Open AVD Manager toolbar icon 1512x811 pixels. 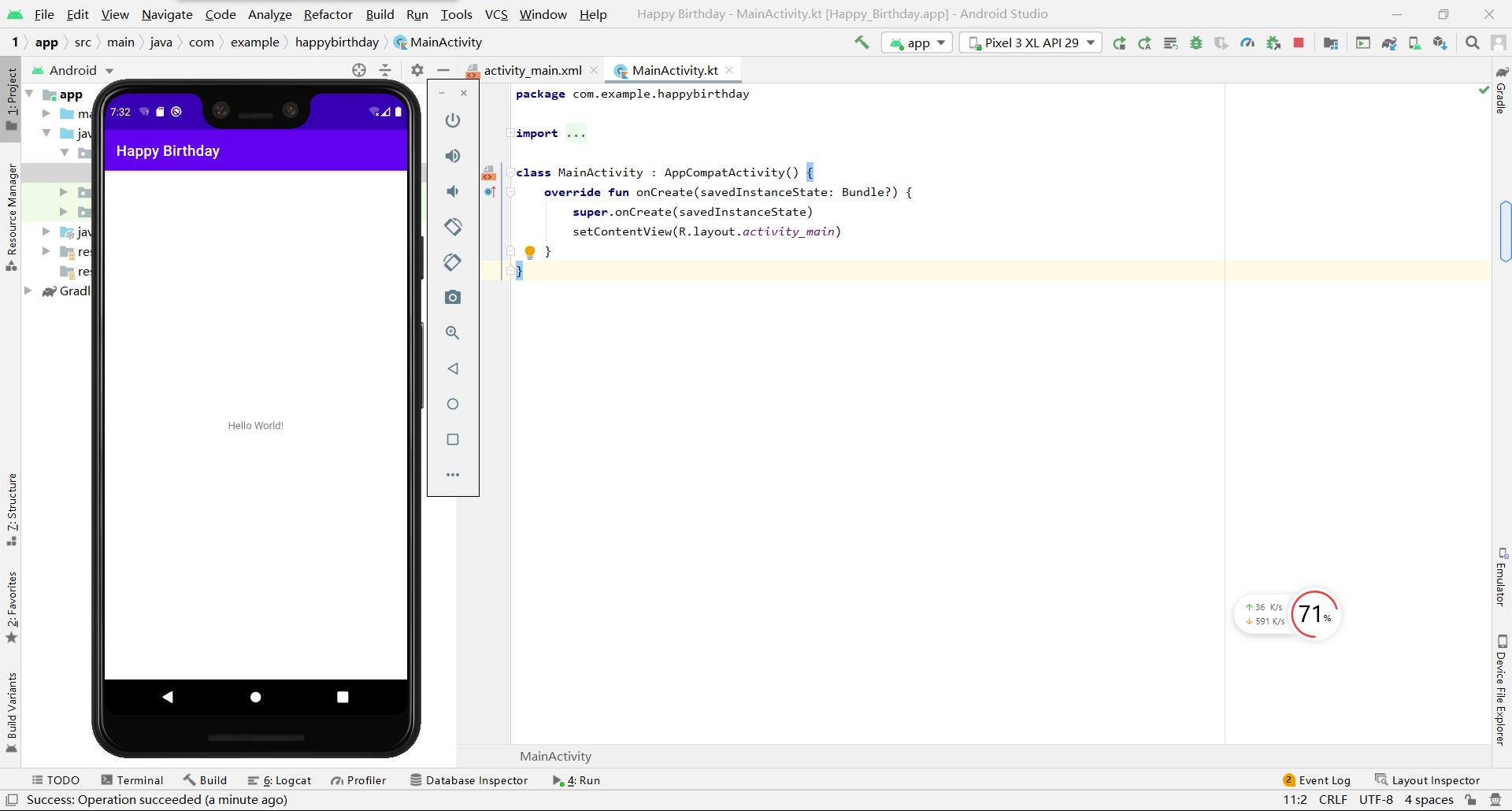1414,43
